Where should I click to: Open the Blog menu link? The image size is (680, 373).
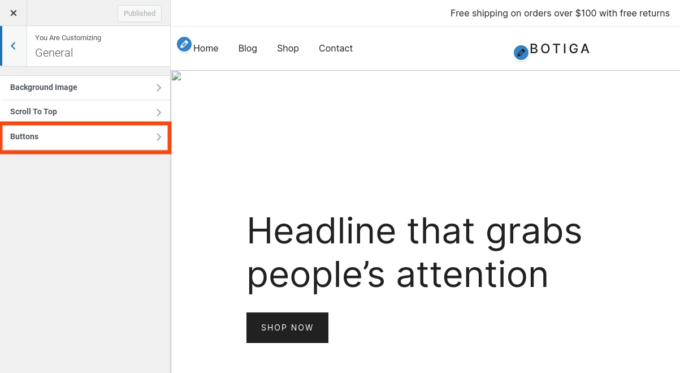[248, 48]
